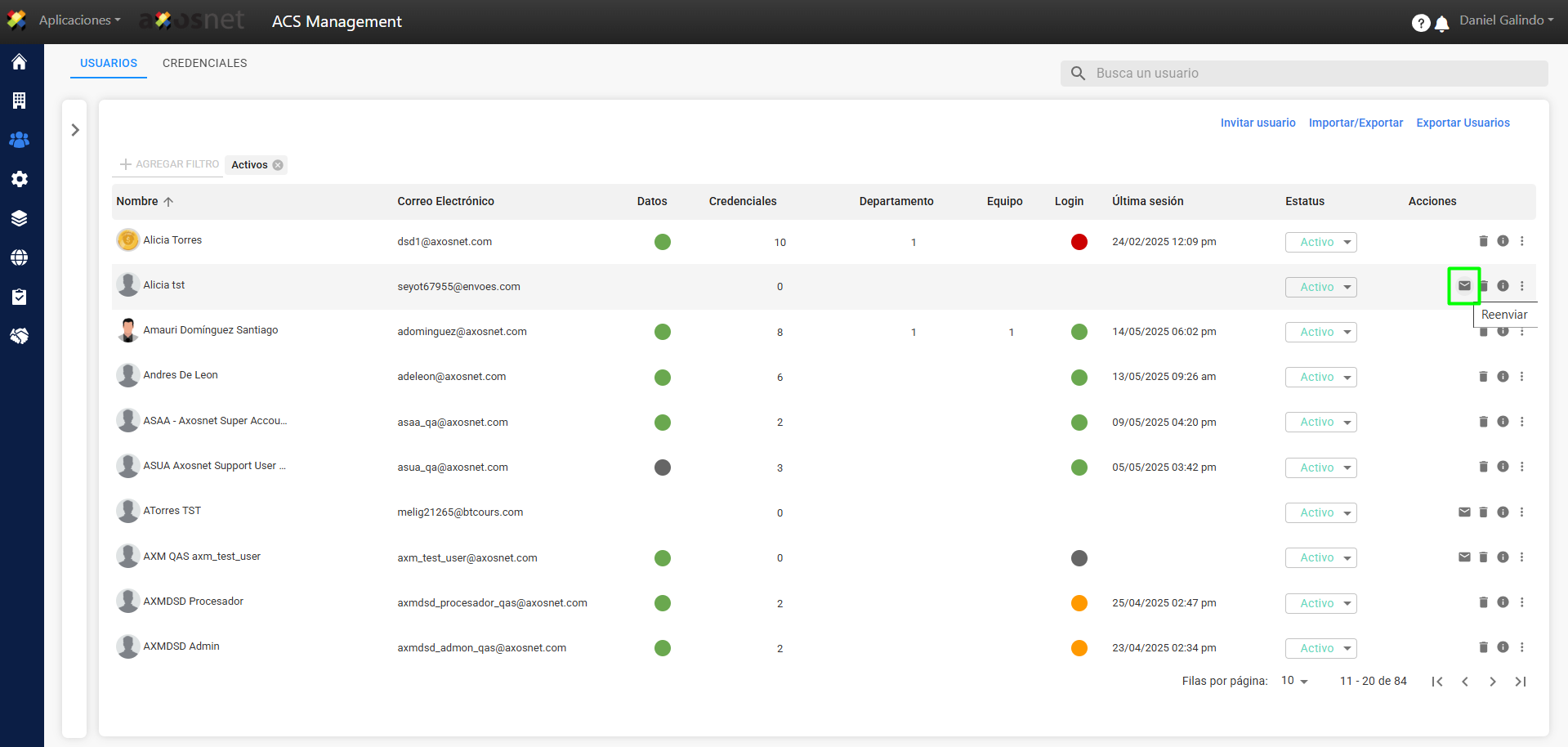Open more options for ASUA Axosnet Support User
Screen dimensions: 1568x747
(1521, 467)
